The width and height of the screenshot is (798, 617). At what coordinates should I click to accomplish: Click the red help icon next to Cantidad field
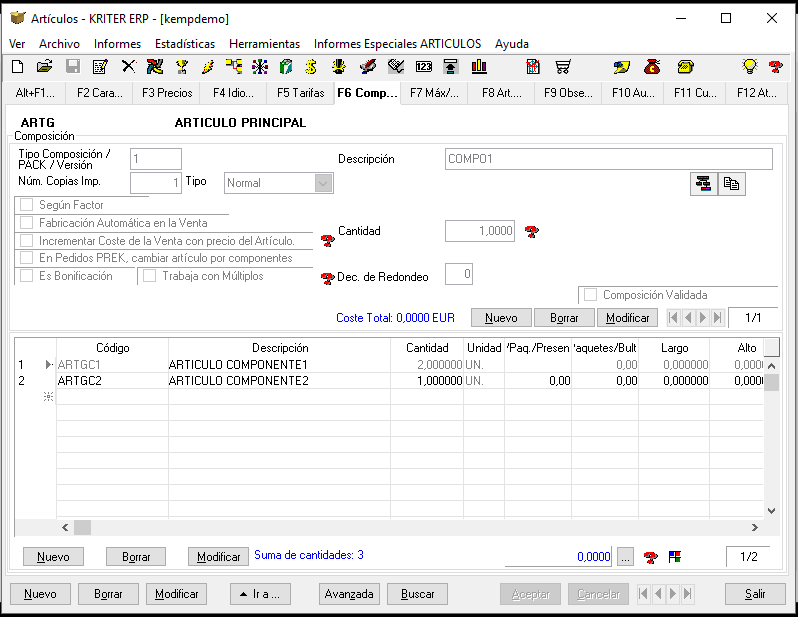point(532,232)
